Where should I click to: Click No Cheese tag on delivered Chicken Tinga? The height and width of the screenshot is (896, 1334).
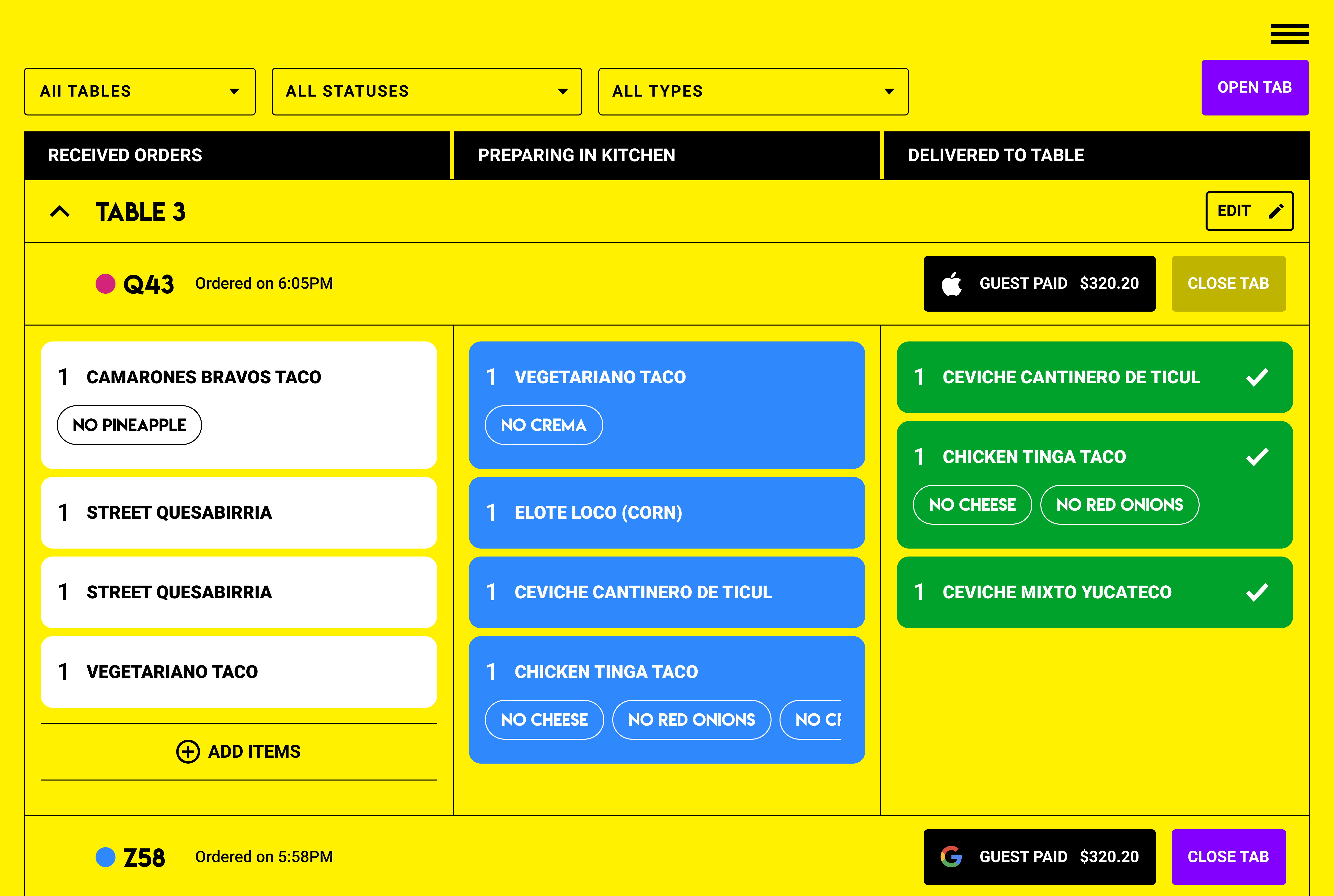click(x=972, y=504)
